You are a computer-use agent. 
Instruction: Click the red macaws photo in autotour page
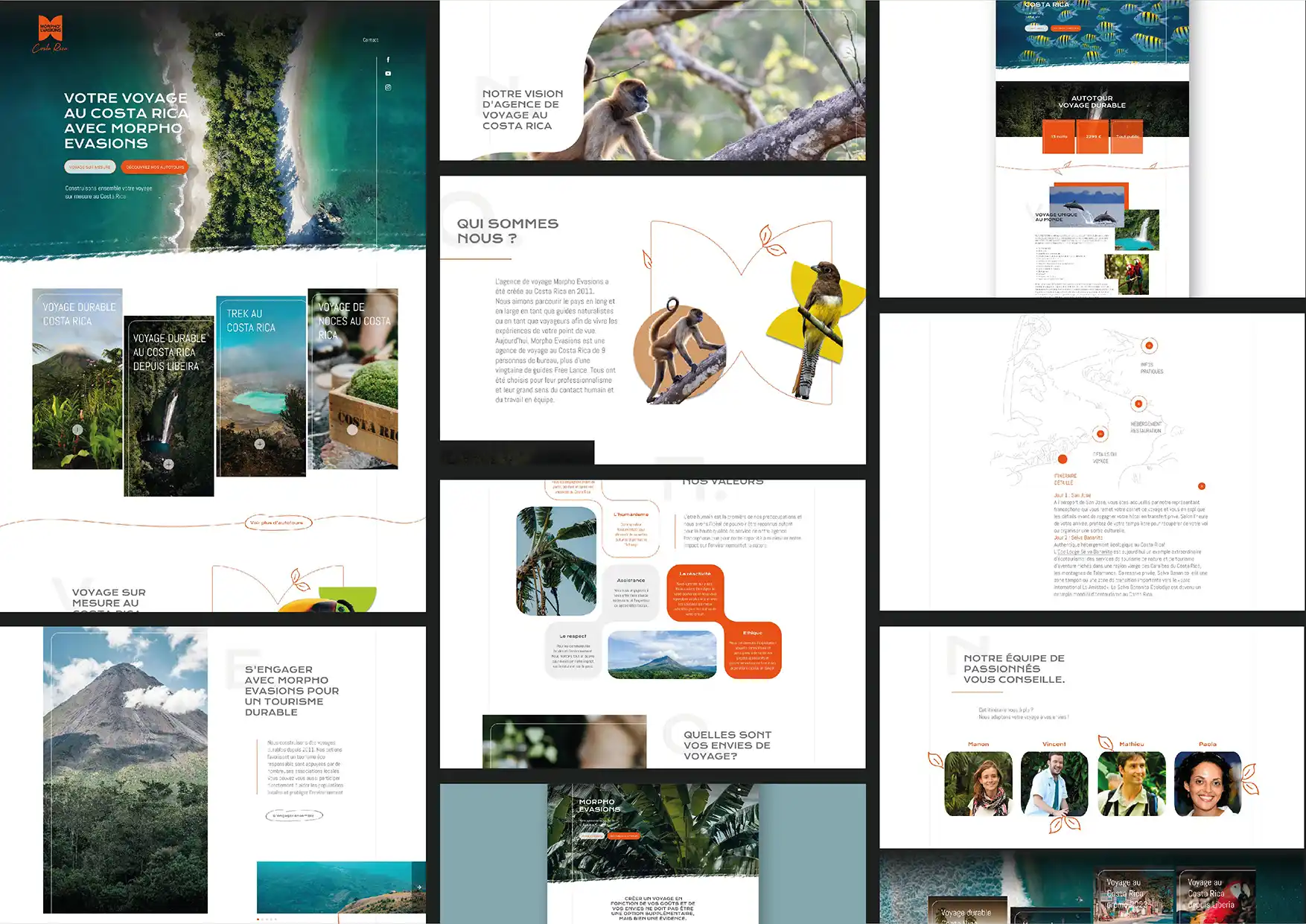(x=1127, y=274)
